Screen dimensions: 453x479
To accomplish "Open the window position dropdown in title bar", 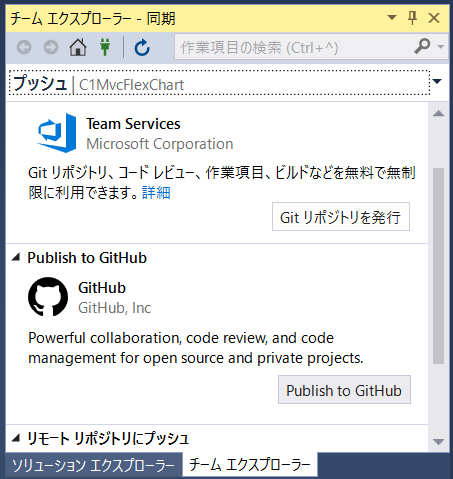I will 392,17.
